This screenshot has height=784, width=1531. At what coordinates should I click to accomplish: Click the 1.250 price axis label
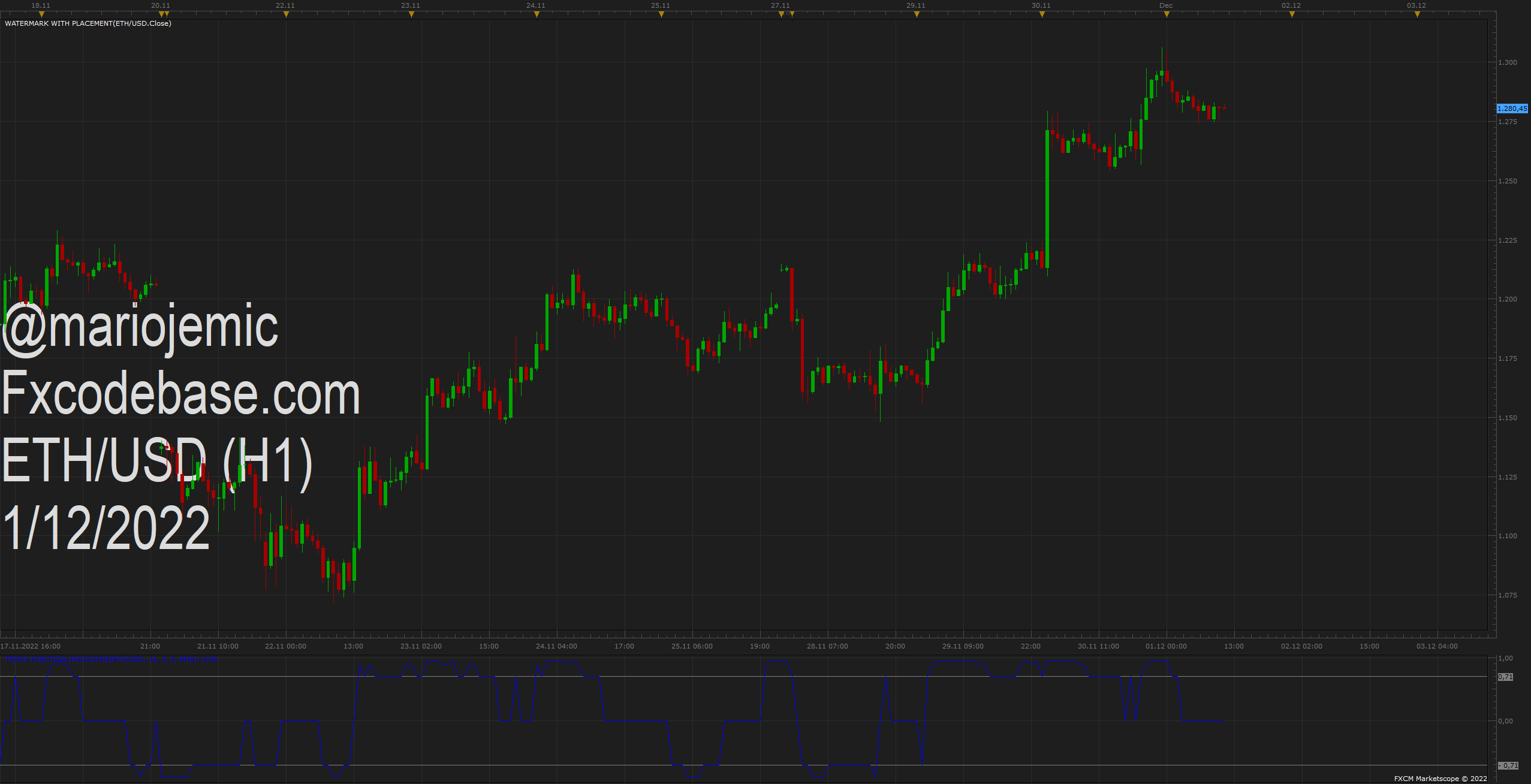[x=1508, y=181]
